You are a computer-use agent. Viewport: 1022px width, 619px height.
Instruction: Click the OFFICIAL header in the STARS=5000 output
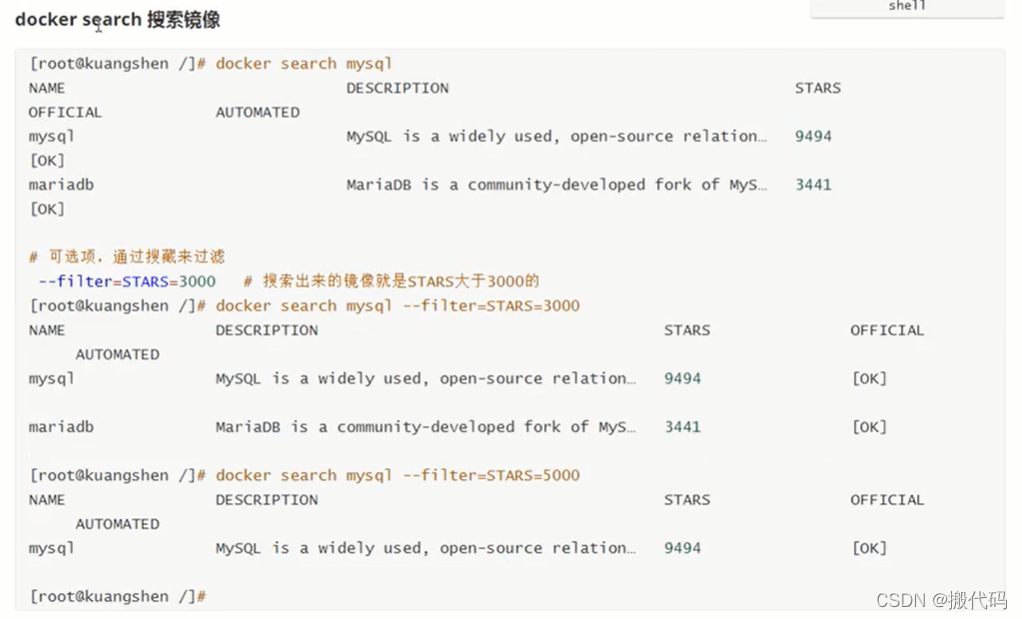point(887,500)
